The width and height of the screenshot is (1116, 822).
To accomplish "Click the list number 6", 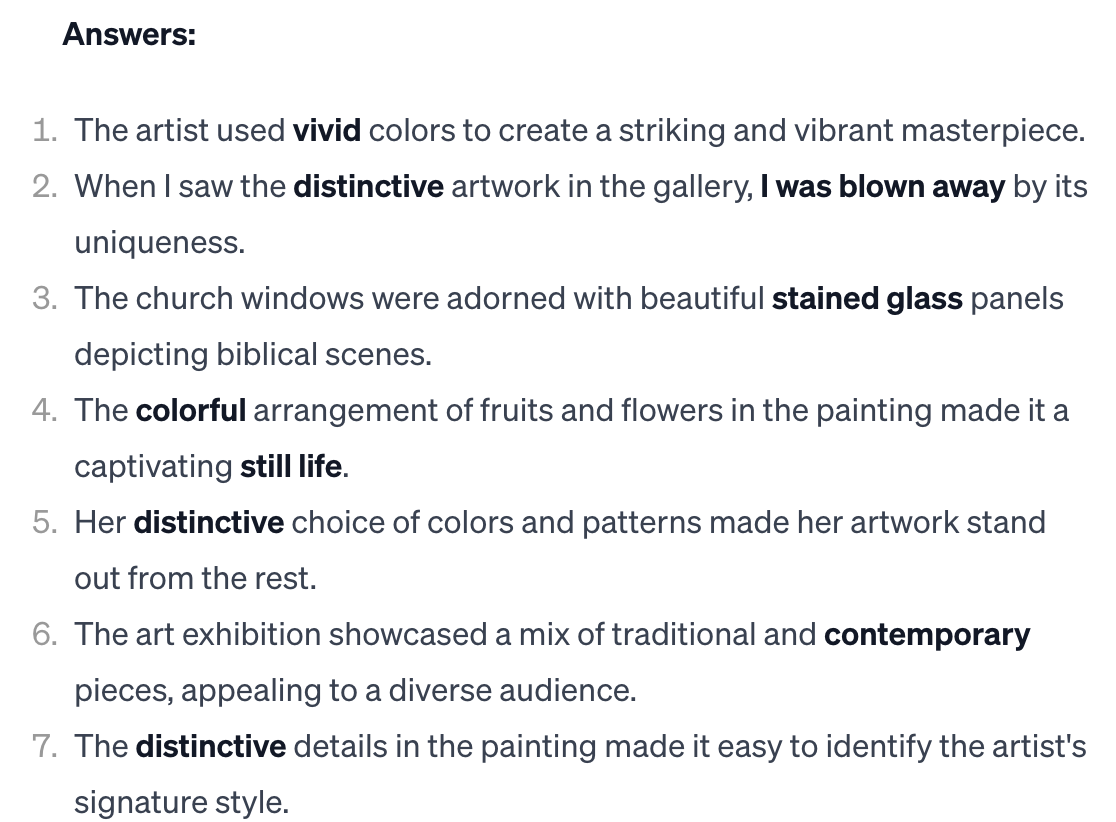I will coord(44,635).
